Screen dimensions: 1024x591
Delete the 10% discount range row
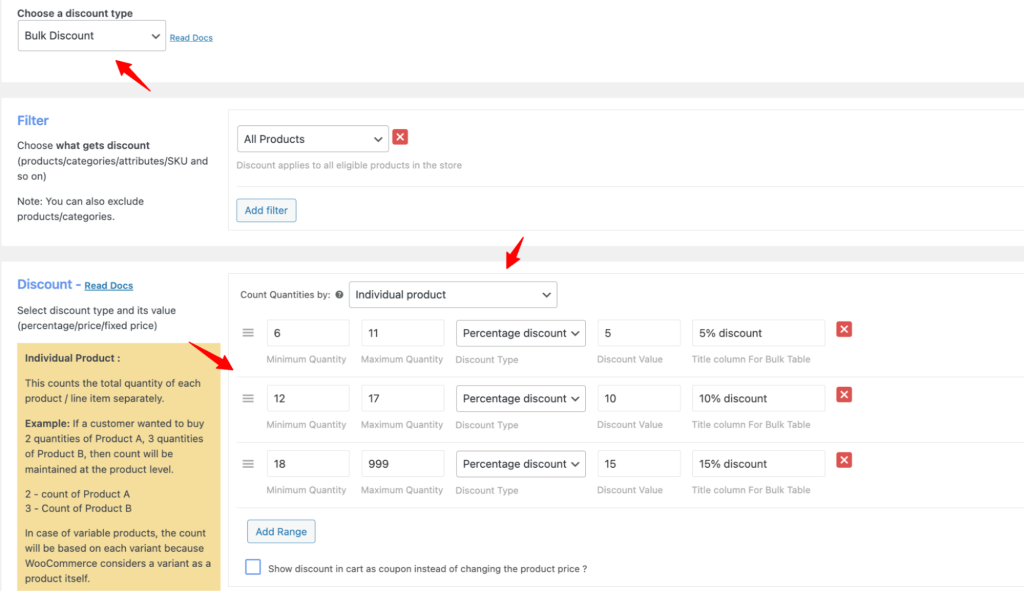click(x=844, y=395)
